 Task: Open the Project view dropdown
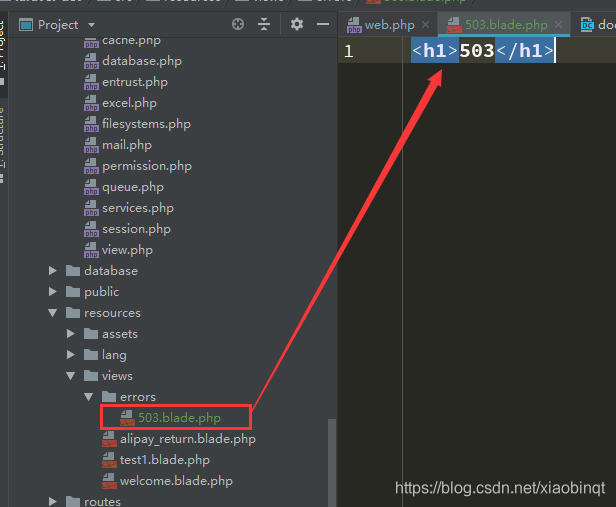[92, 25]
